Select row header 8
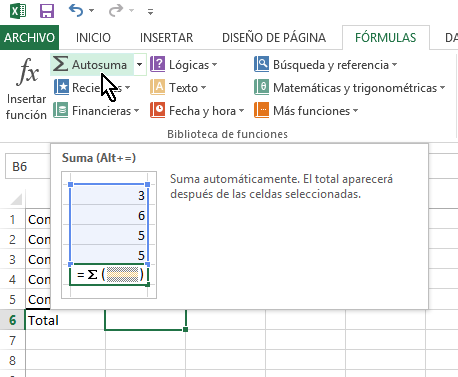This screenshot has height=377, width=458. point(13,360)
